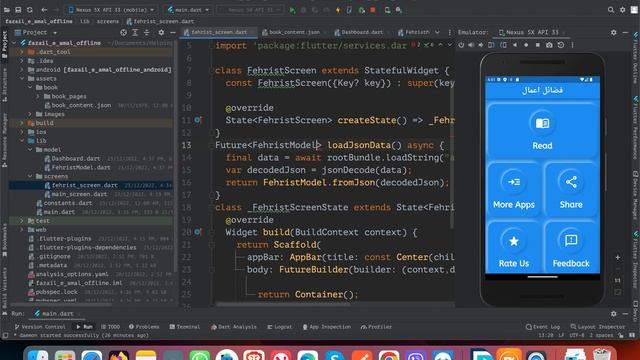Open Emulator panel settings gear
Image resolution: width=640 pixels, height=360 pixels.
click(x=613, y=32)
